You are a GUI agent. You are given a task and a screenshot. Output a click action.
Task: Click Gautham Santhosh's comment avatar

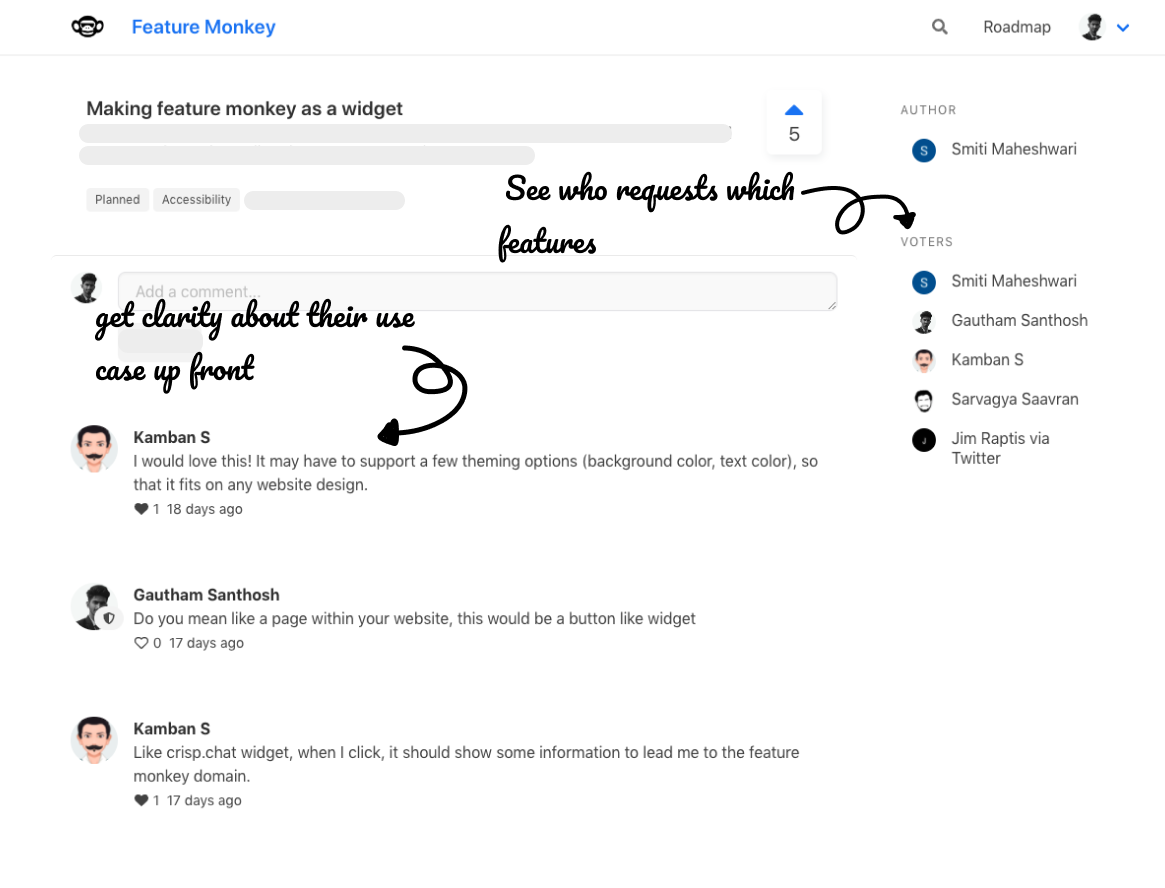pos(94,606)
